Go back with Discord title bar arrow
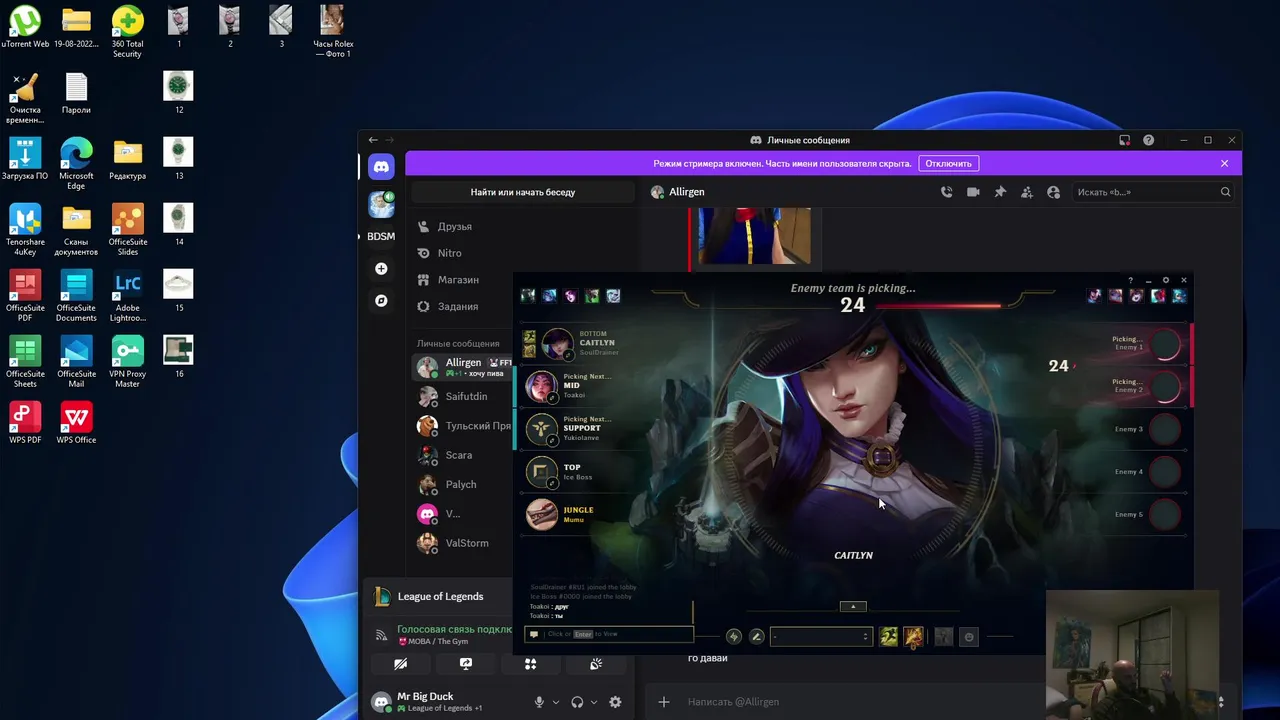This screenshot has width=1280, height=720. [373, 140]
